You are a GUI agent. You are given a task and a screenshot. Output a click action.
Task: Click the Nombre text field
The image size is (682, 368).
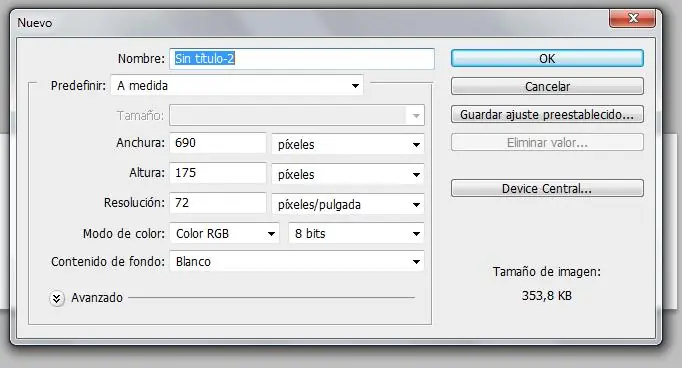[x=302, y=59]
